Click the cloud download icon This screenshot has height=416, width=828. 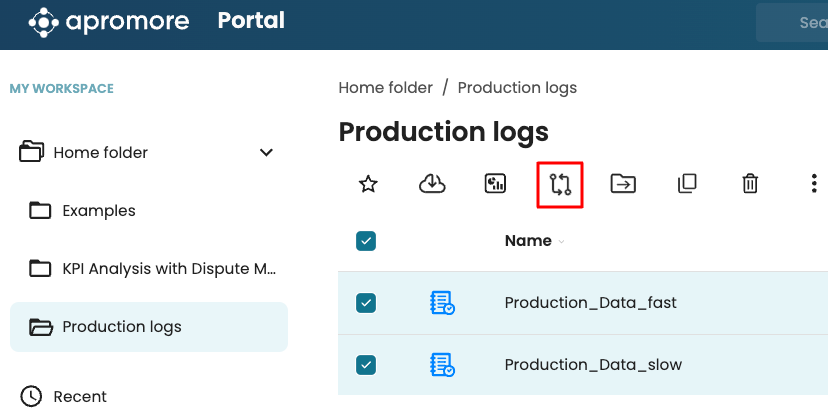432,184
